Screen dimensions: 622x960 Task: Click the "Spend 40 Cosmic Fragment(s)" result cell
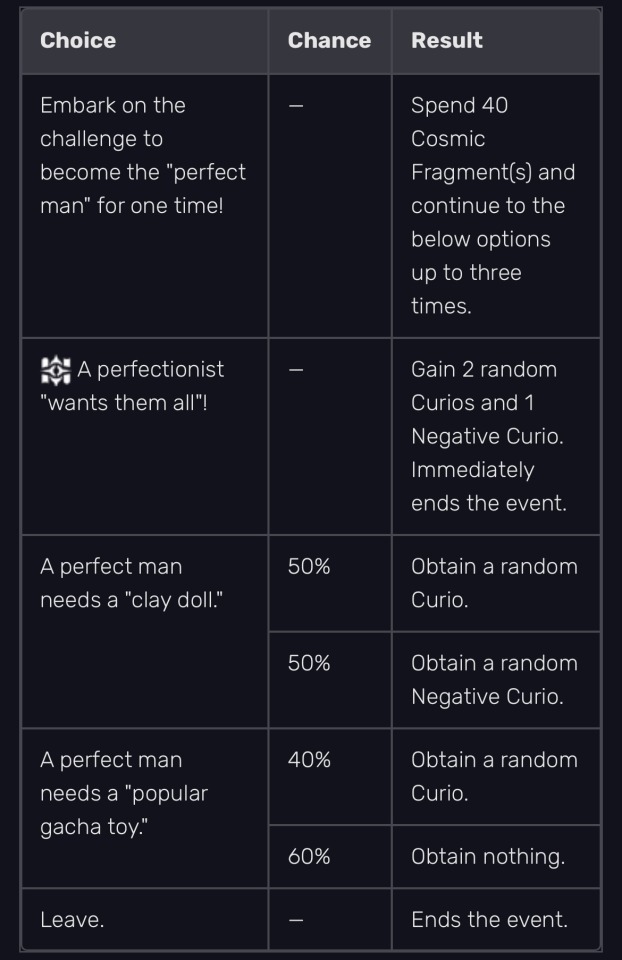tap(493, 205)
